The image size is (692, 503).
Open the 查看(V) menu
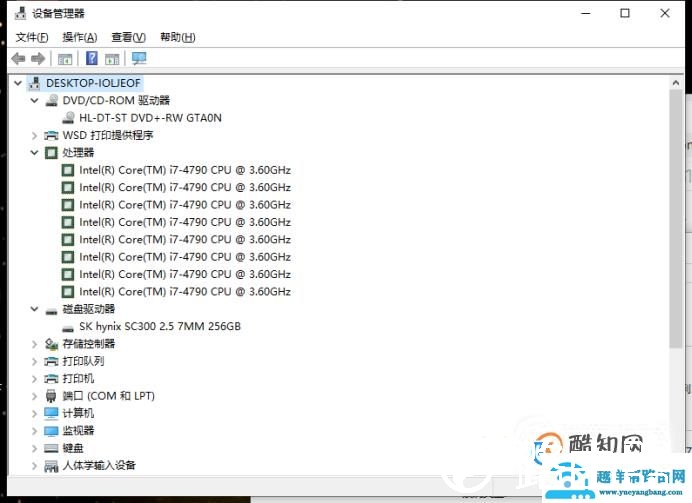(128, 38)
